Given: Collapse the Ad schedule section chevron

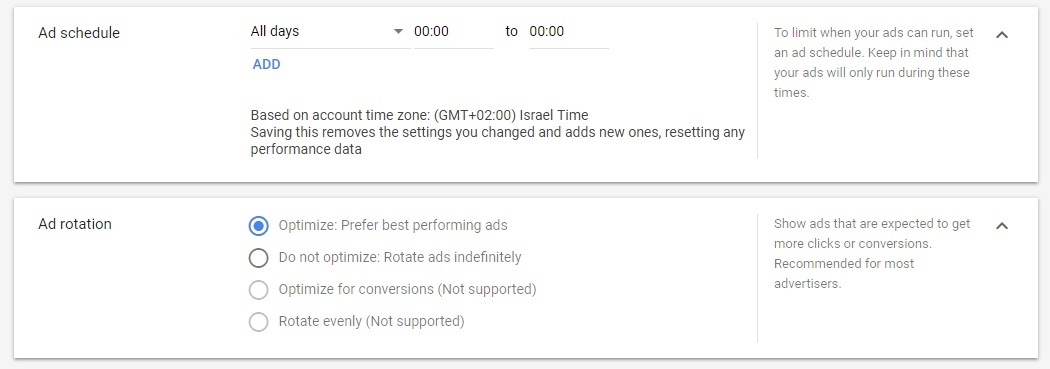Looking at the screenshot, I should [x=1002, y=34].
